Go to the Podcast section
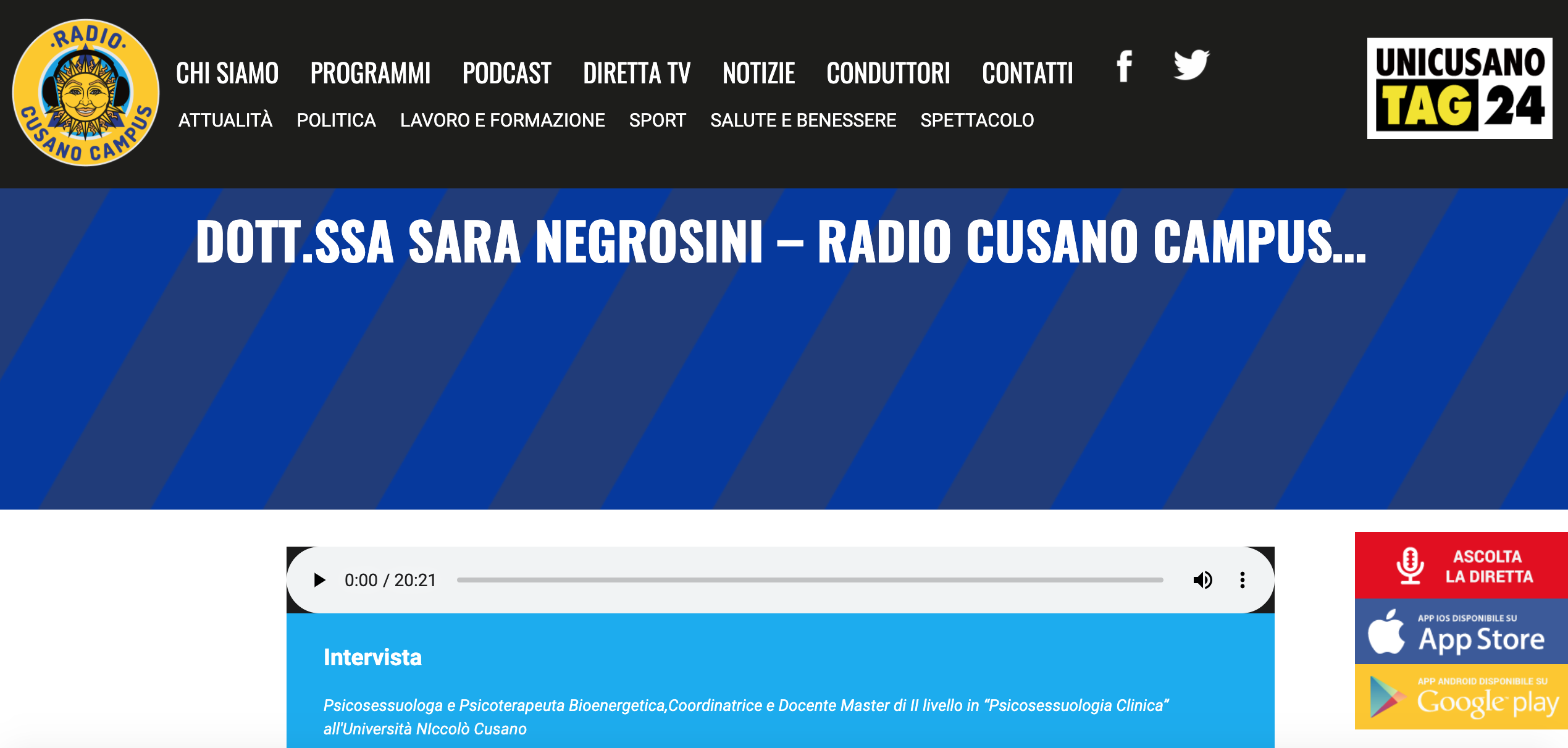1568x748 pixels. point(506,74)
